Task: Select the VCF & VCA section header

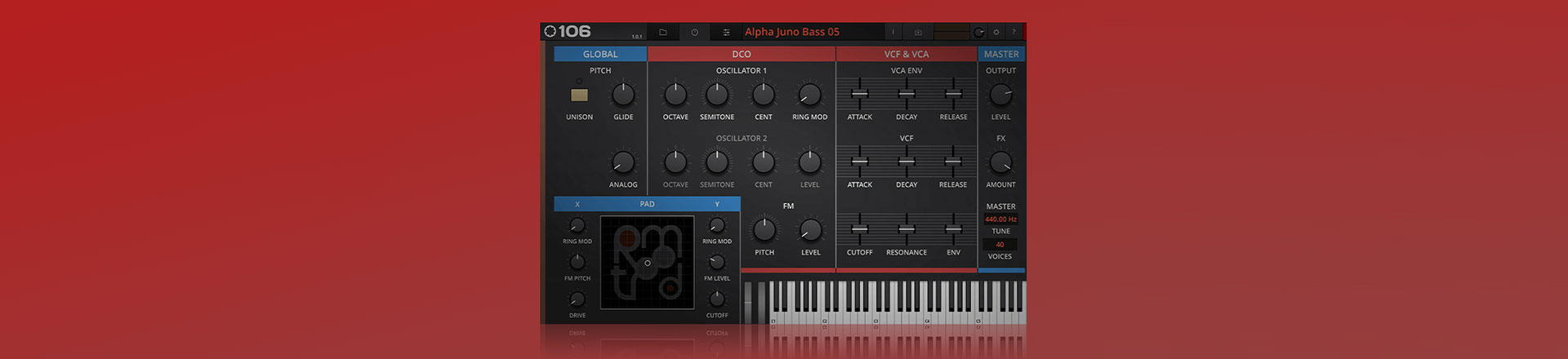Action: point(906,54)
